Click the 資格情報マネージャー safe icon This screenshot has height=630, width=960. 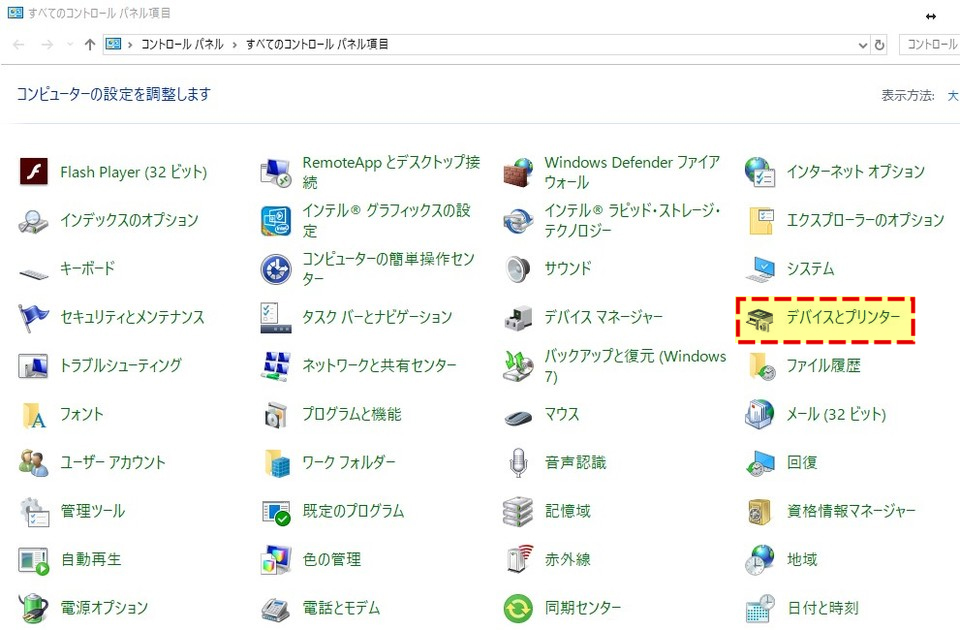tap(759, 511)
